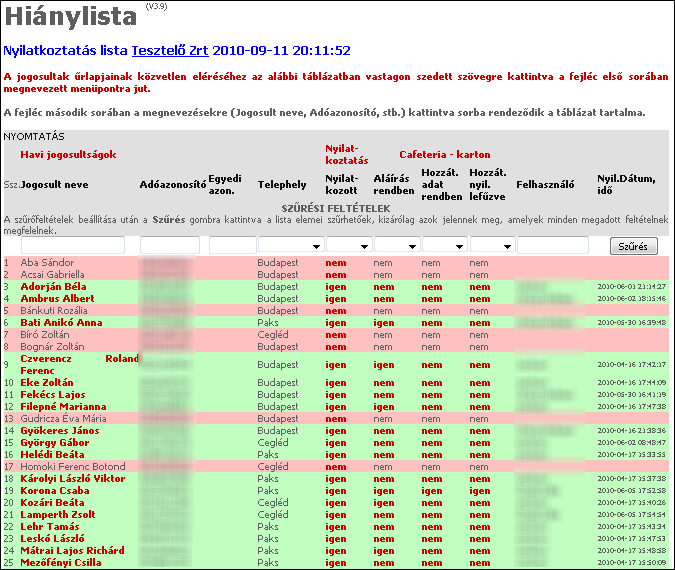
Task: Open Mezőfényi Csilla's form
Action: [x=61, y=563]
